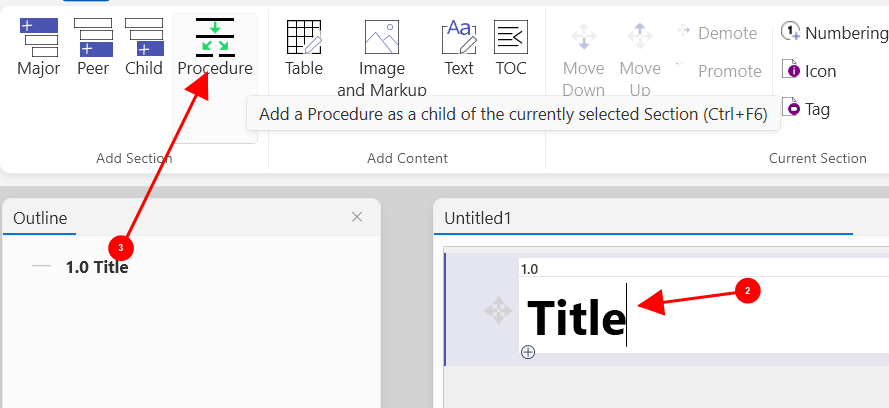Click the Move Down arrow icon
The height and width of the screenshot is (408, 889).
coord(583,38)
